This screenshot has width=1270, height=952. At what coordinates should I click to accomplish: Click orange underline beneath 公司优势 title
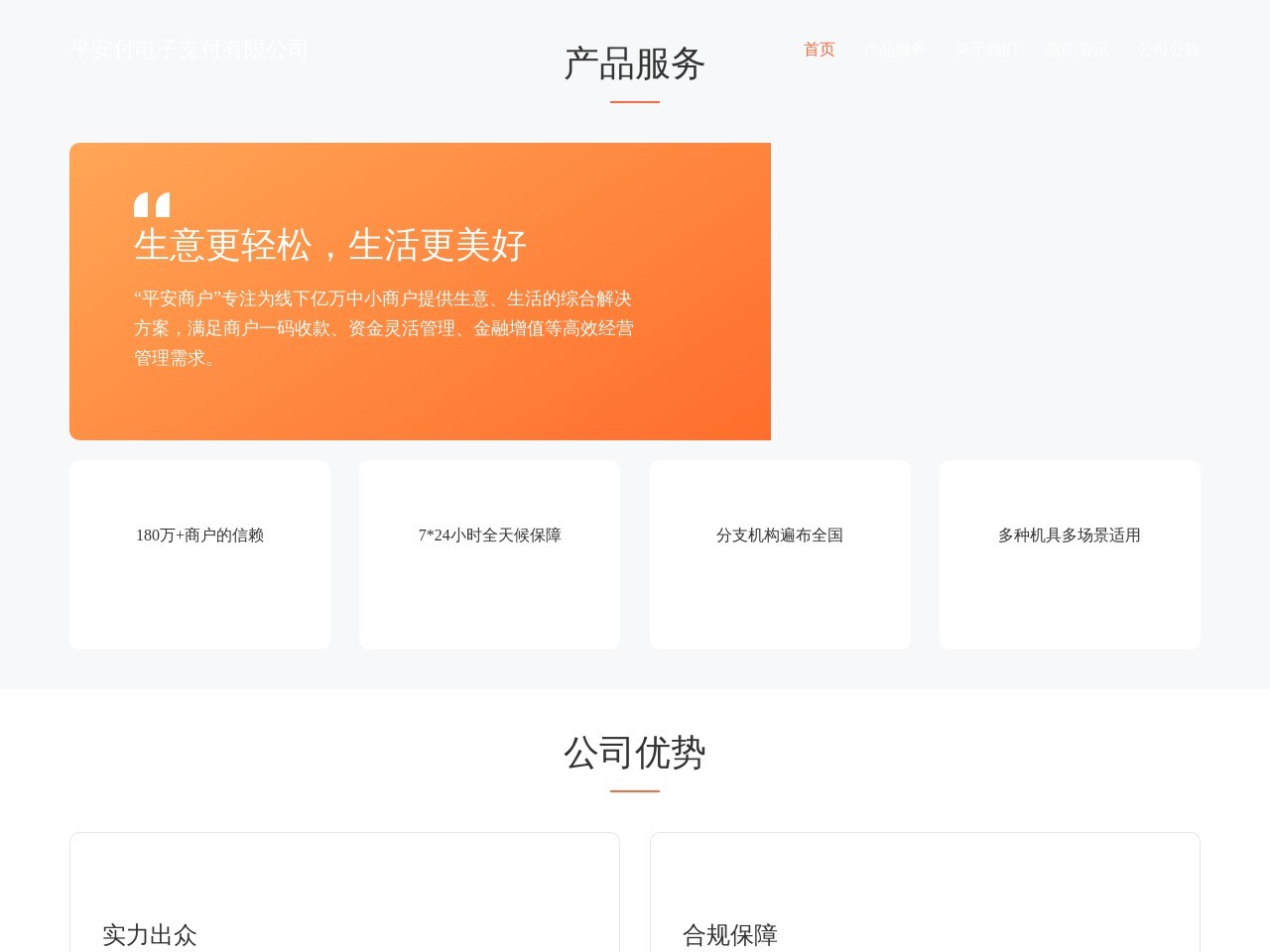click(634, 790)
